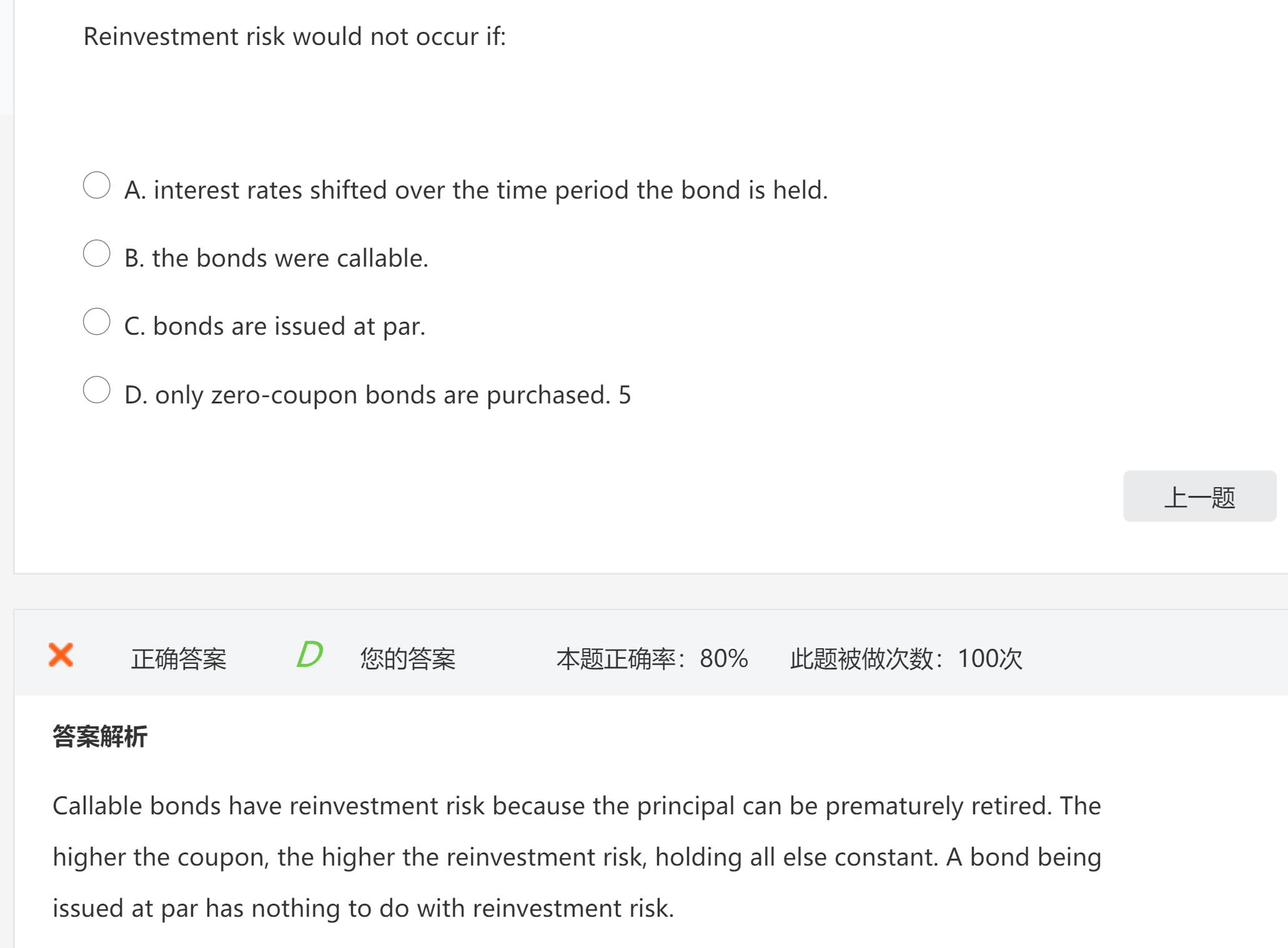Click the 此题被做次数 100次 counter

click(x=906, y=659)
